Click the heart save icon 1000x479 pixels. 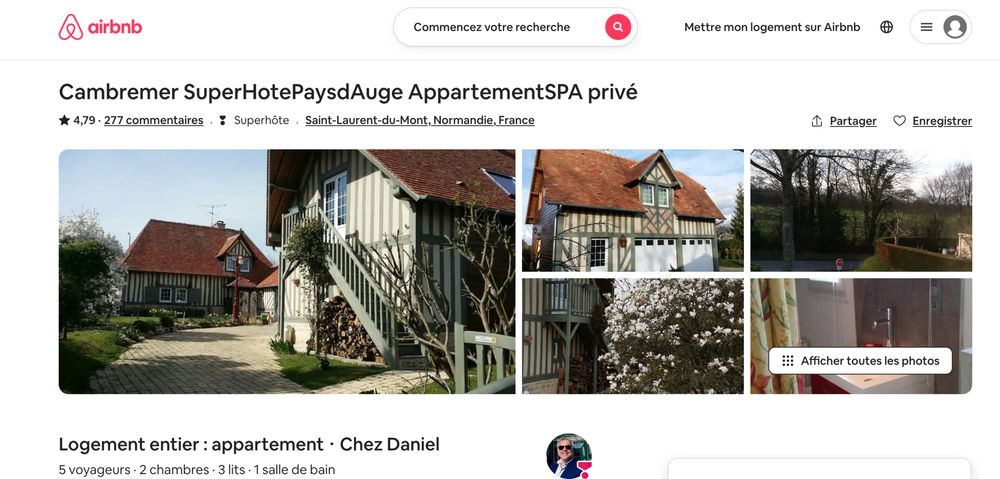[899, 121]
